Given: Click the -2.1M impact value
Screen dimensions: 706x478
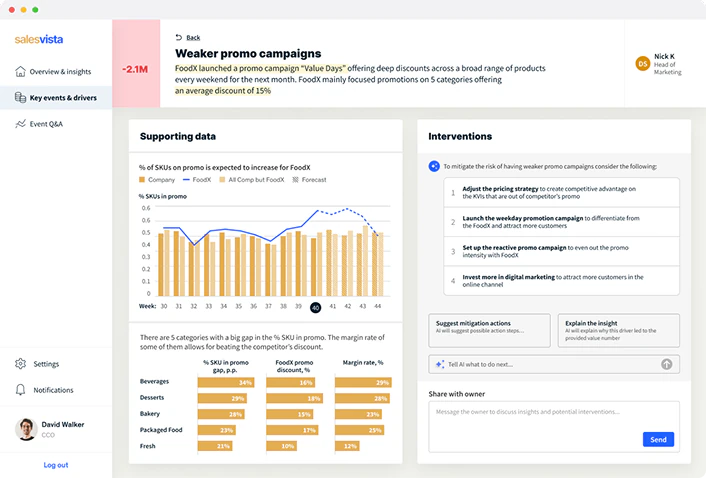Looking at the screenshot, I should [135, 69].
